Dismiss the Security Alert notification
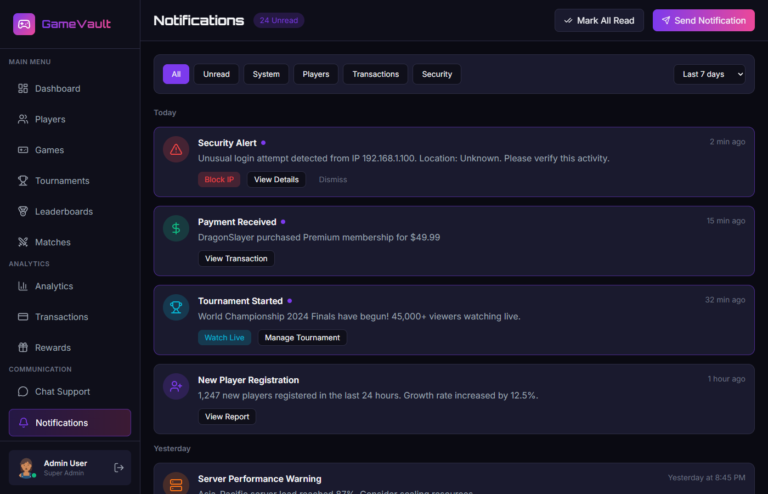Viewport: 768px width, 494px height. coord(333,180)
